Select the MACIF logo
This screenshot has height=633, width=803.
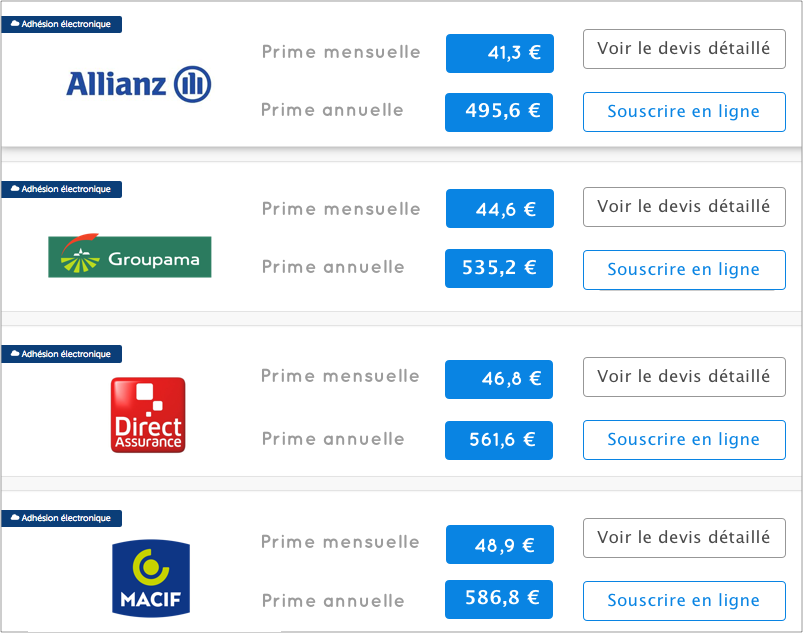coord(150,577)
